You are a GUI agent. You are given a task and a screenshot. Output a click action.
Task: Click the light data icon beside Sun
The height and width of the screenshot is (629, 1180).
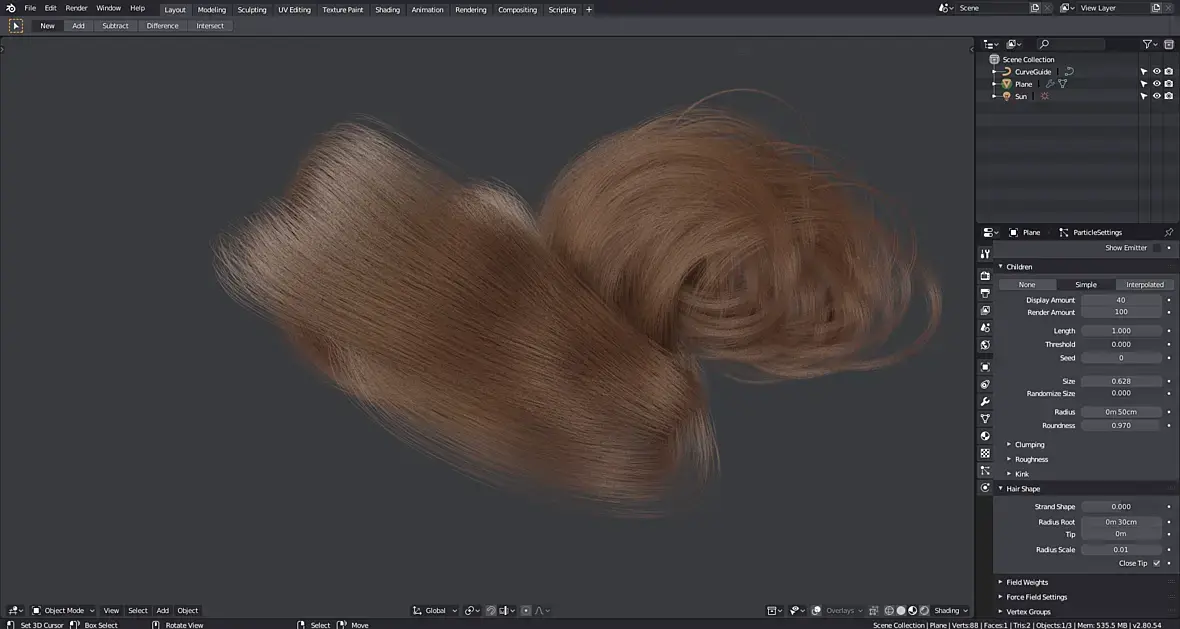tap(1045, 96)
